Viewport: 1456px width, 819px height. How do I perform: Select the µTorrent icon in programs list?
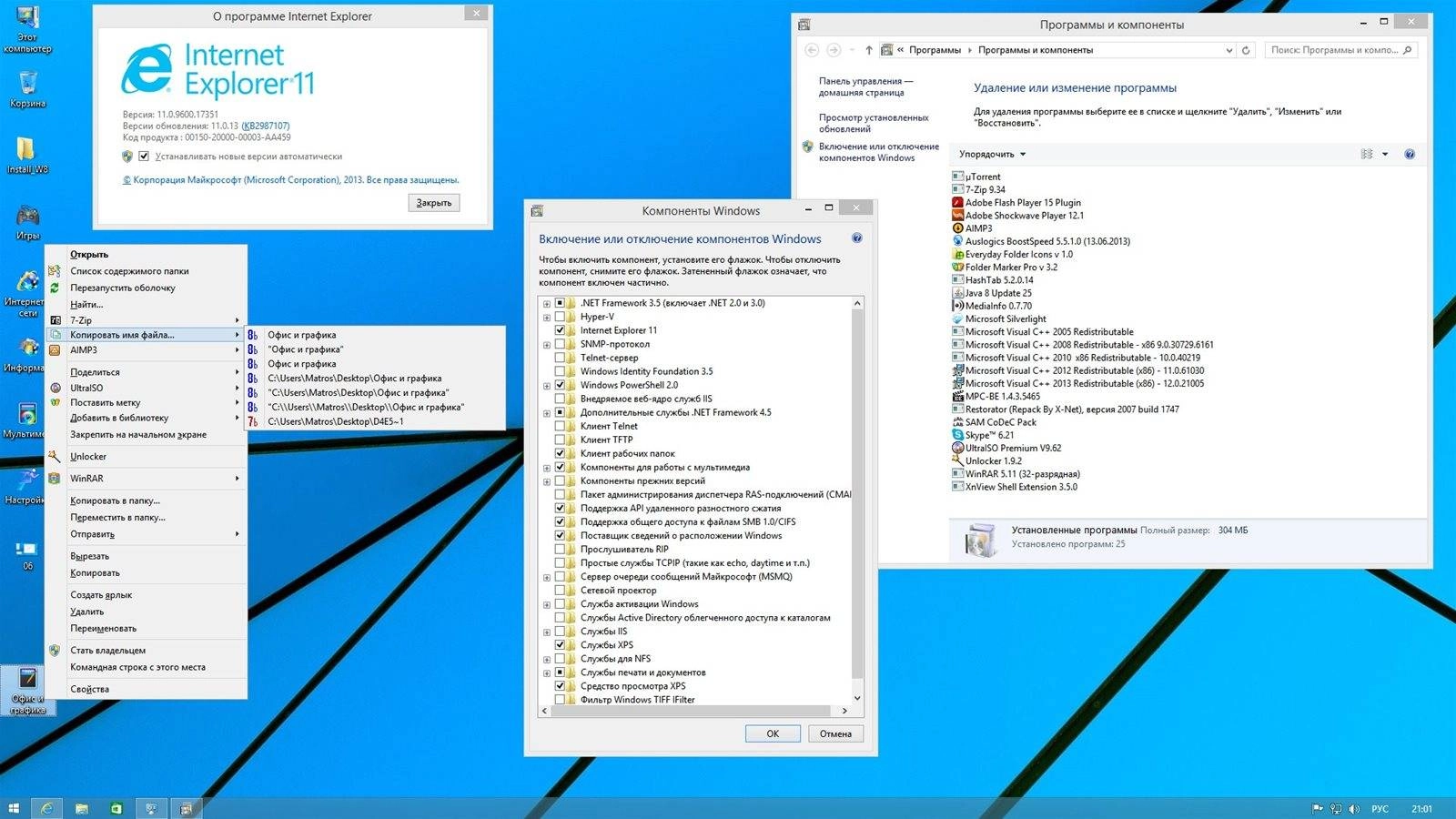click(957, 177)
